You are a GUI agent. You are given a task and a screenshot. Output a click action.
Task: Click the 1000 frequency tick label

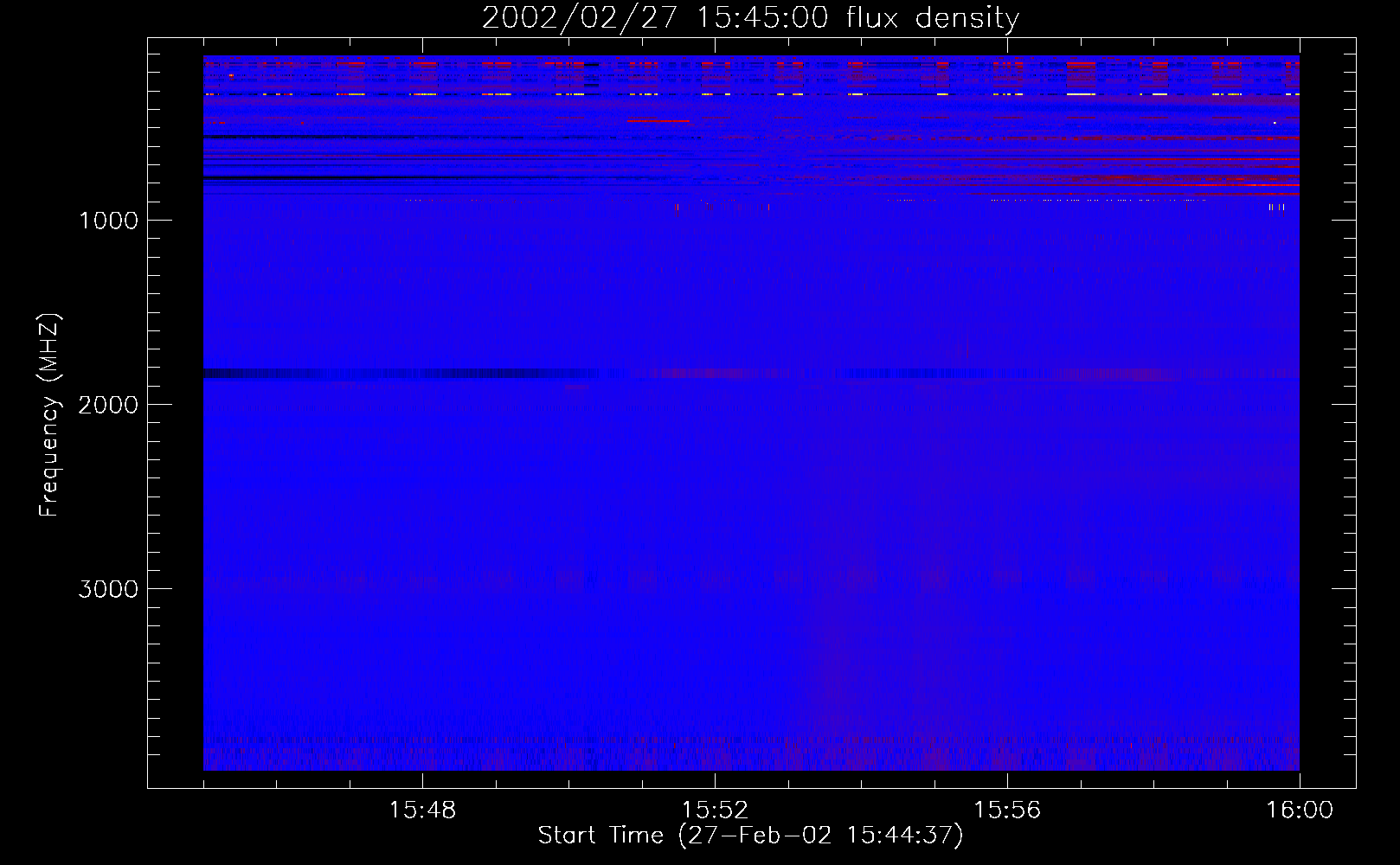pyautogui.click(x=108, y=221)
